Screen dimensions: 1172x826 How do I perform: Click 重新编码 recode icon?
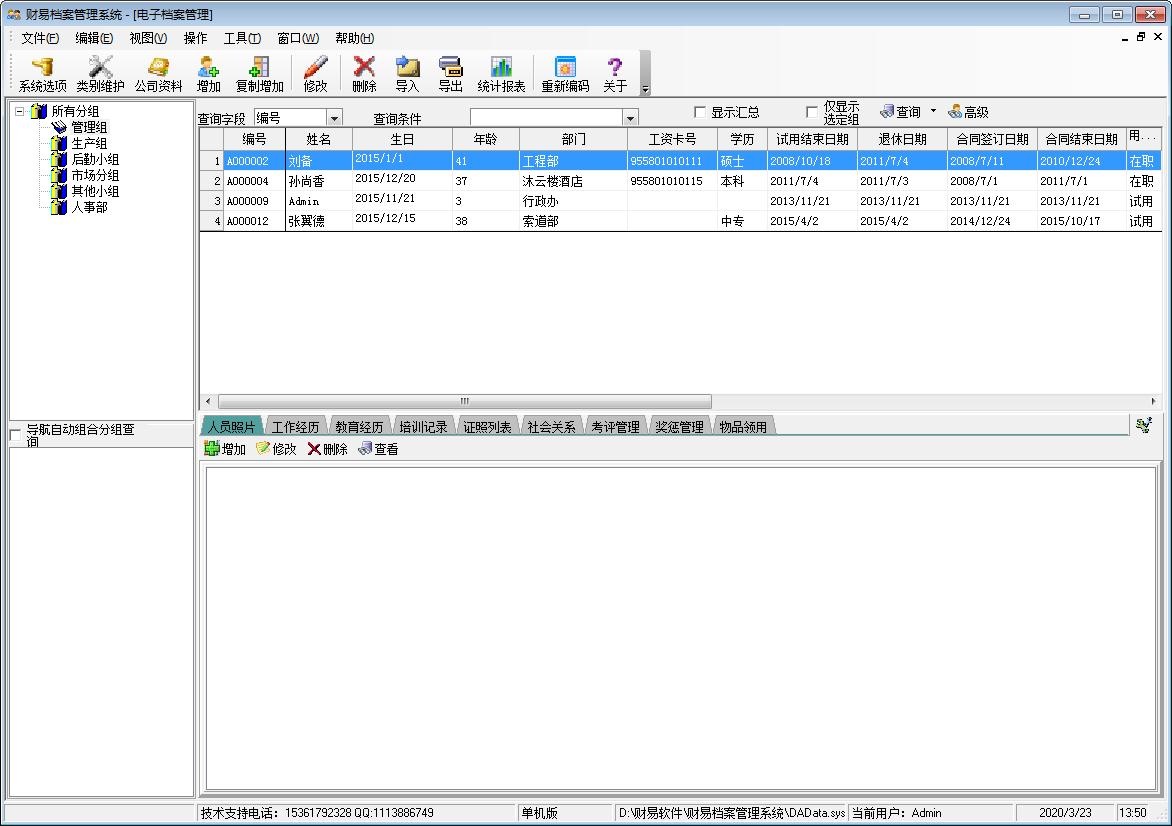click(x=565, y=74)
